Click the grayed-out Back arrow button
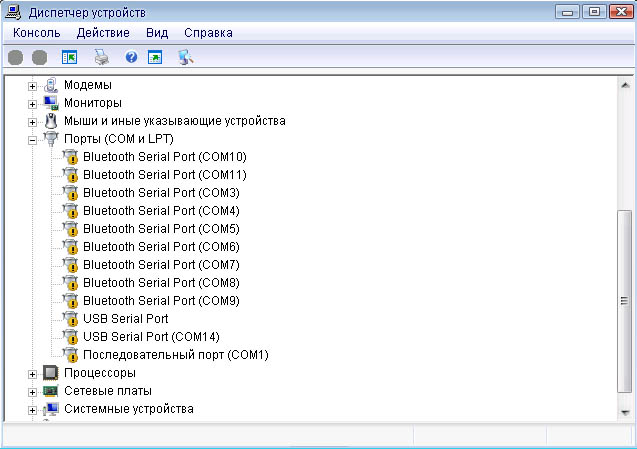The width and height of the screenshot is (637, 449). coord(15,58)
